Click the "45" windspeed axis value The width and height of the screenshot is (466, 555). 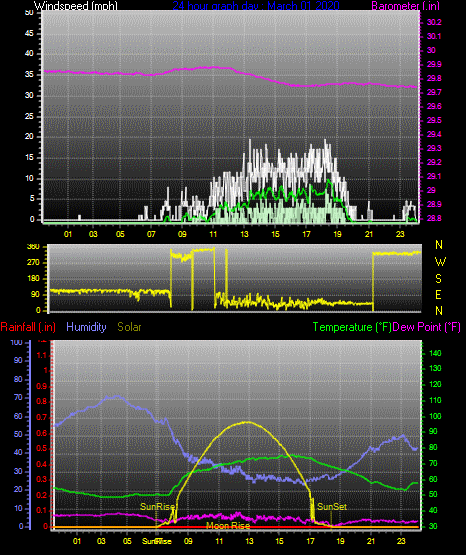(29, 34)
